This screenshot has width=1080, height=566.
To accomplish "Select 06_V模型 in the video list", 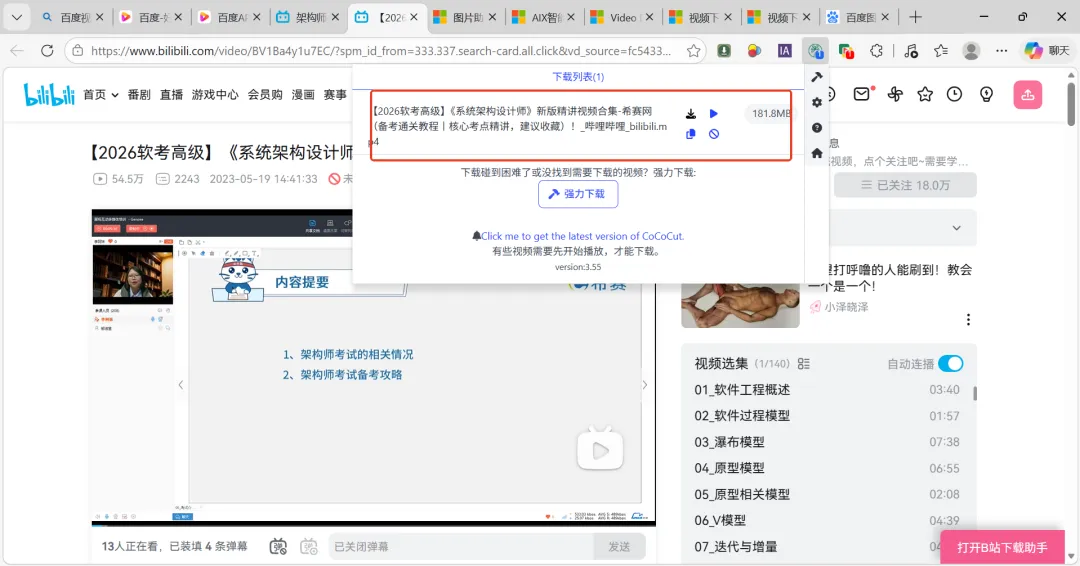I will tap(827, 521).
